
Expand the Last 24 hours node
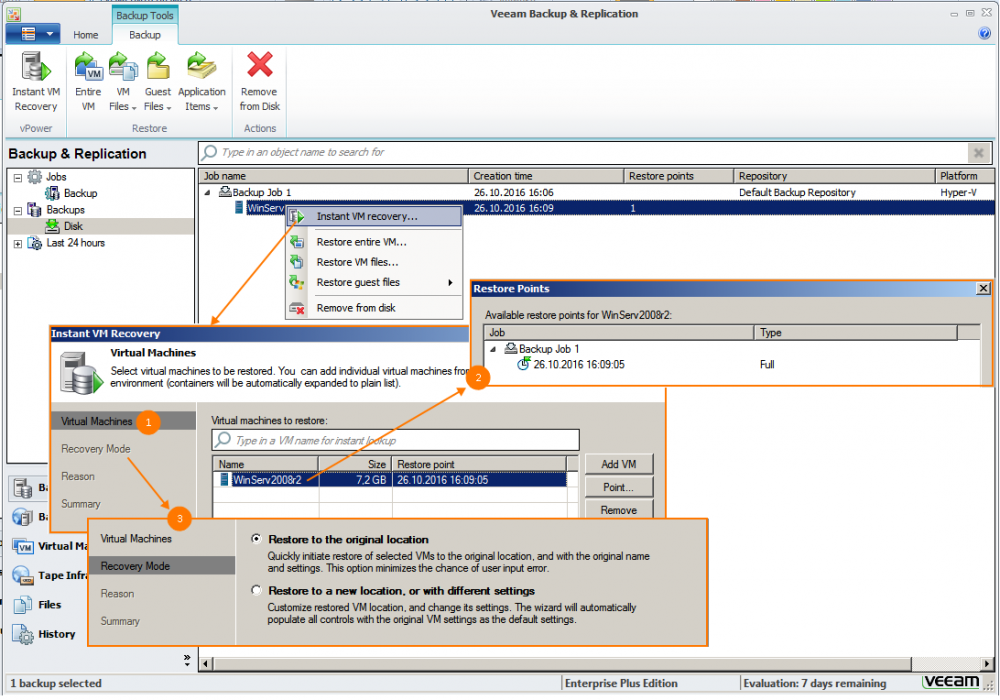pyautogui.click(x=18, y=244)
